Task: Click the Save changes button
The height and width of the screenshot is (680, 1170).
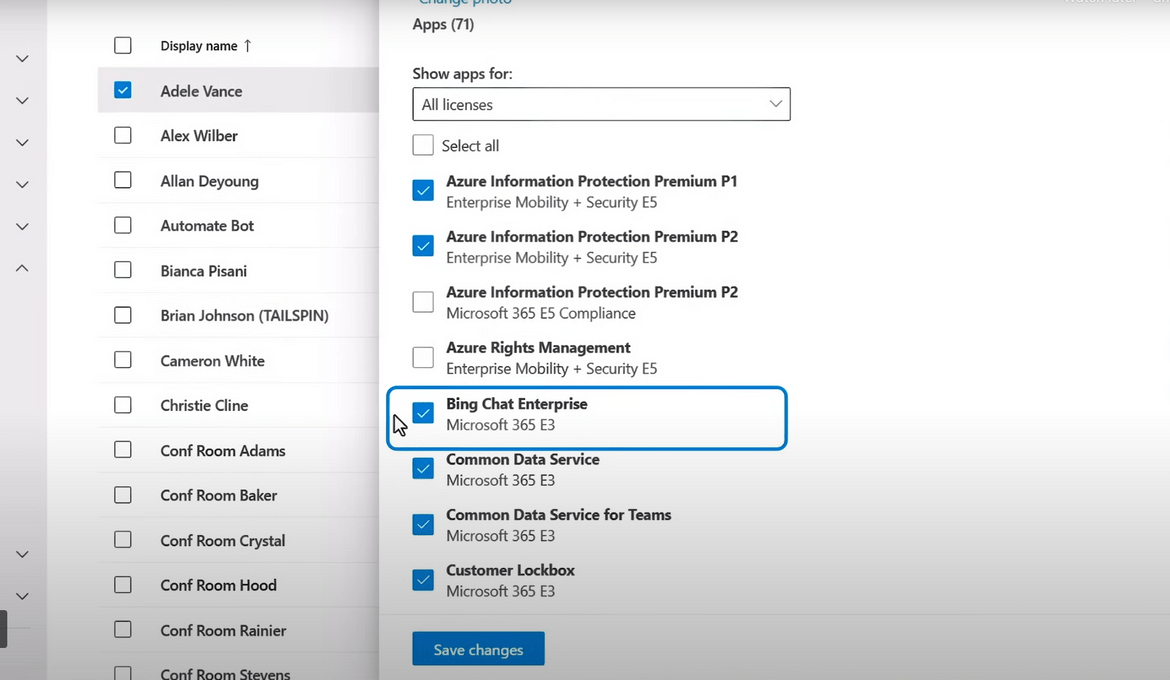Action: [478, 649]
